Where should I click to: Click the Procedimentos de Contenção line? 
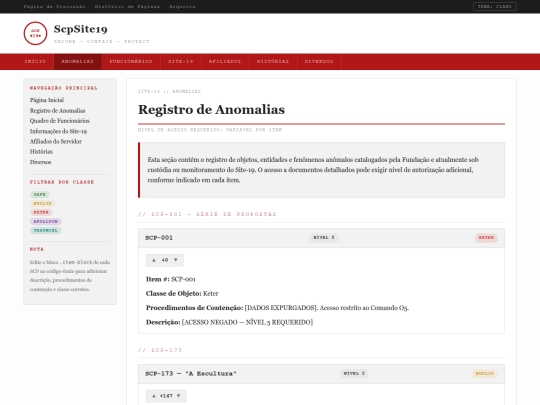point(277,308)
